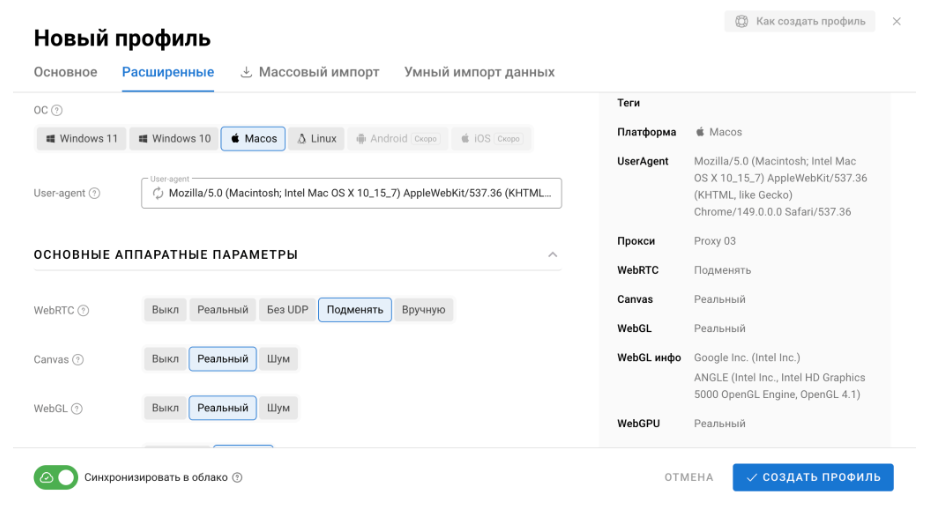The height and width of the screenshot is (515, 931).
Task: Toggle Синхронизировать в облако switch
Action: (56, 478)
